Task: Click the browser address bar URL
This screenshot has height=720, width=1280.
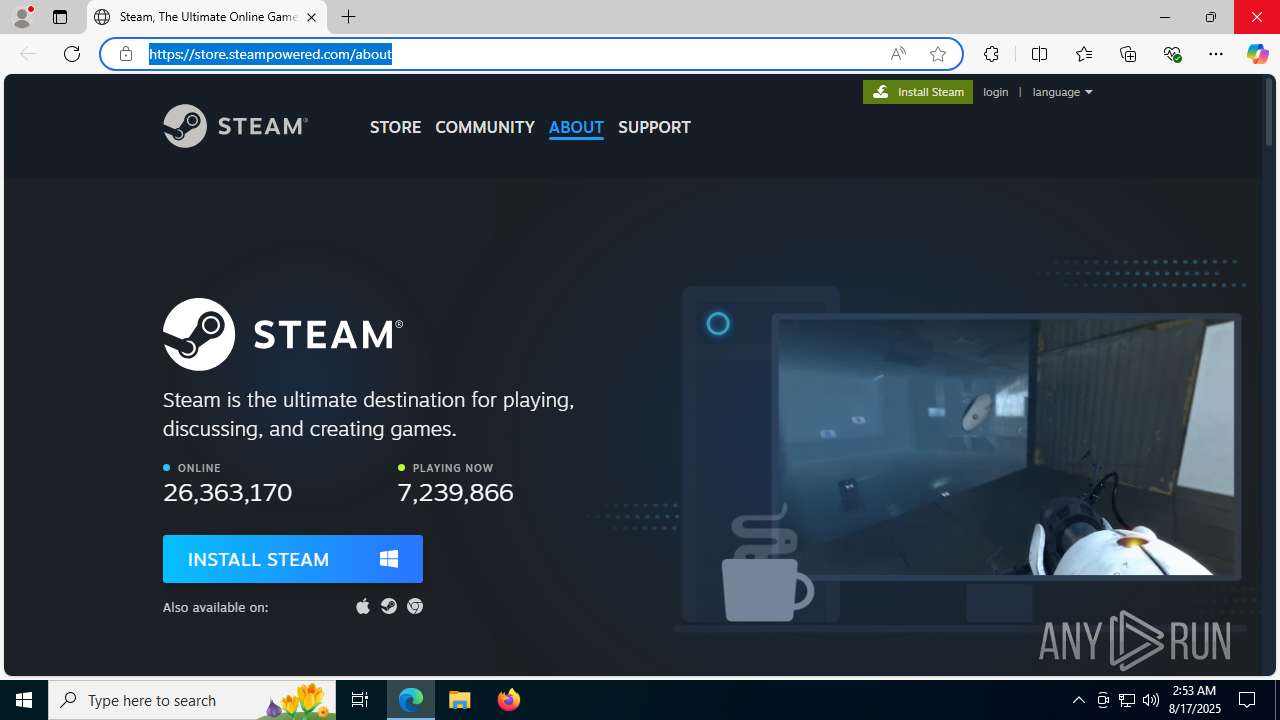Action: pyautogui.click(x=270, y=54)
